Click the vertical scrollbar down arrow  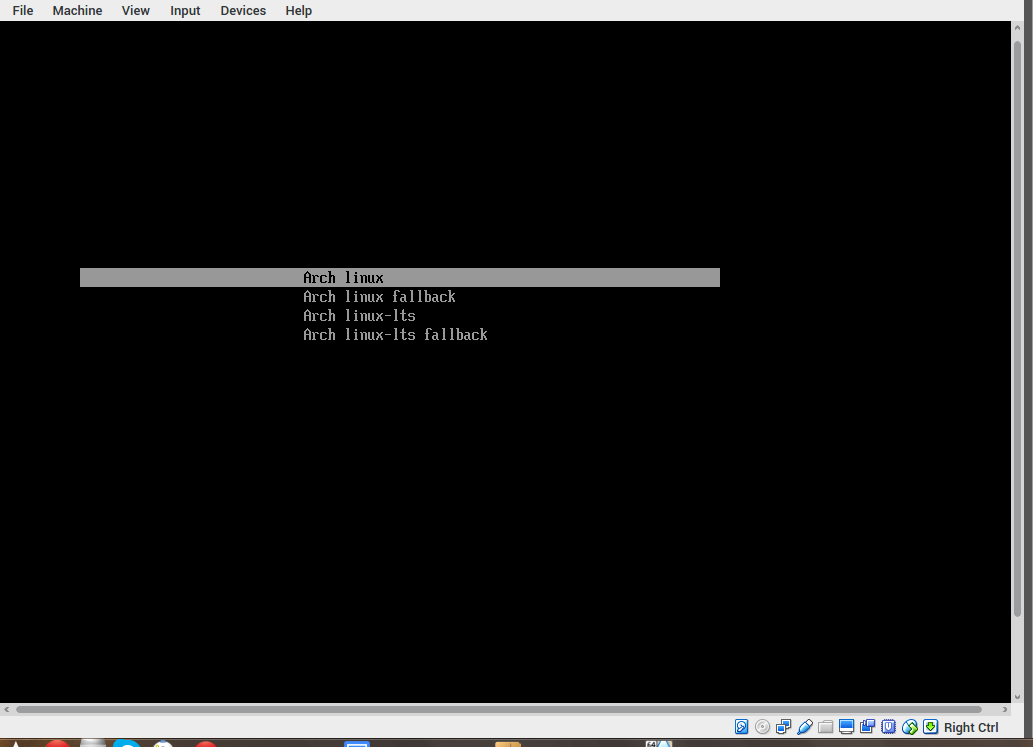coord(1017,697)
